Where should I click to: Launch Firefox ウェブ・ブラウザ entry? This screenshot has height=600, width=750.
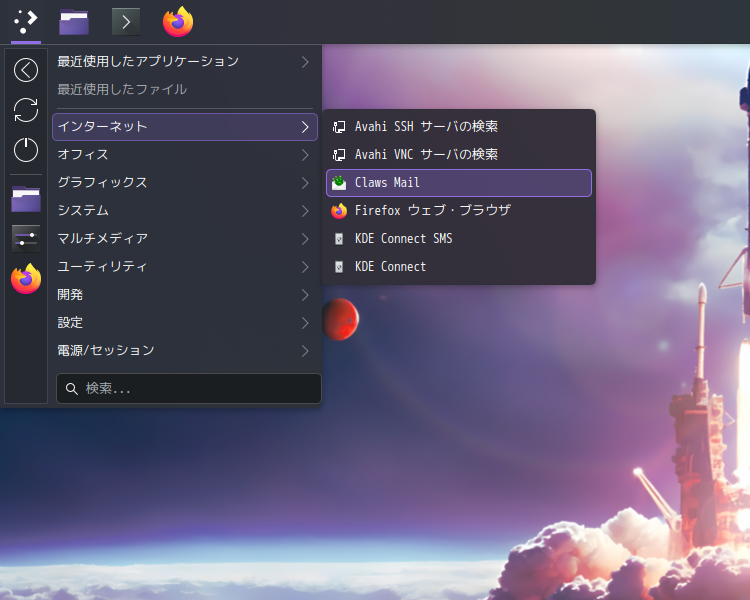coord(459,211)
